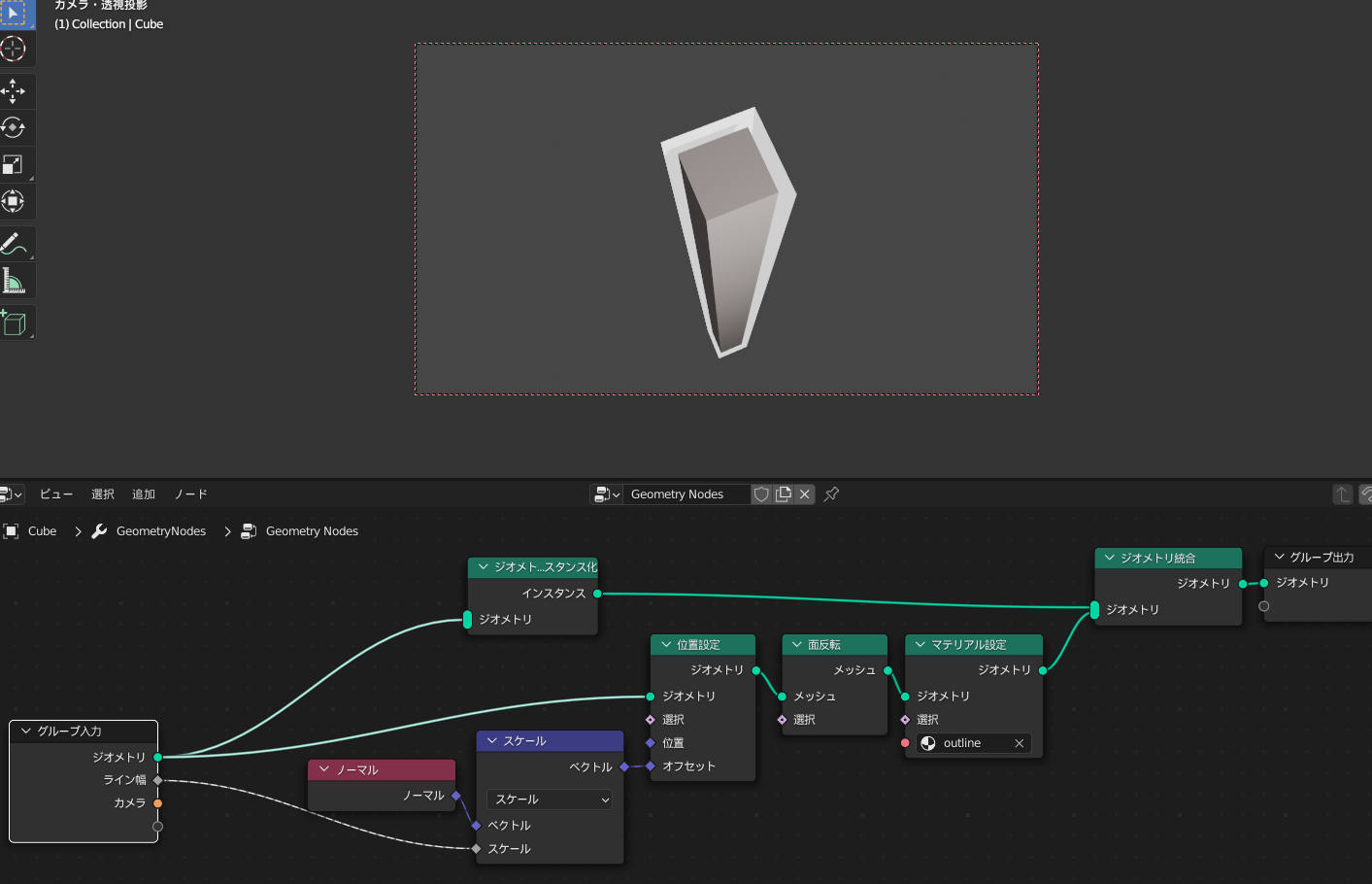Screen dimensions: 1372x884
Task: Click the (1) Collection | Cube text
Action: tap(109, 24)
